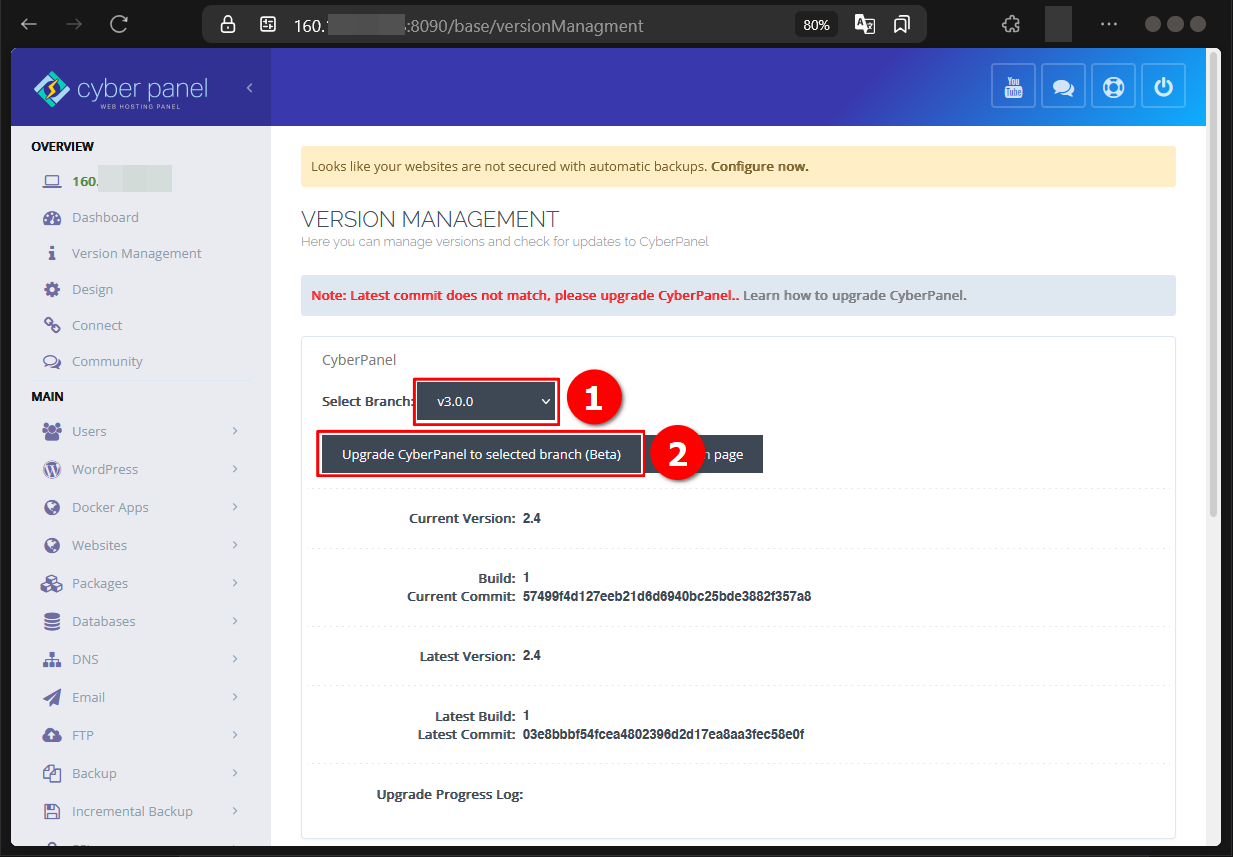
Task: Click the Email paper plane icon
Action: click(52, 697)
